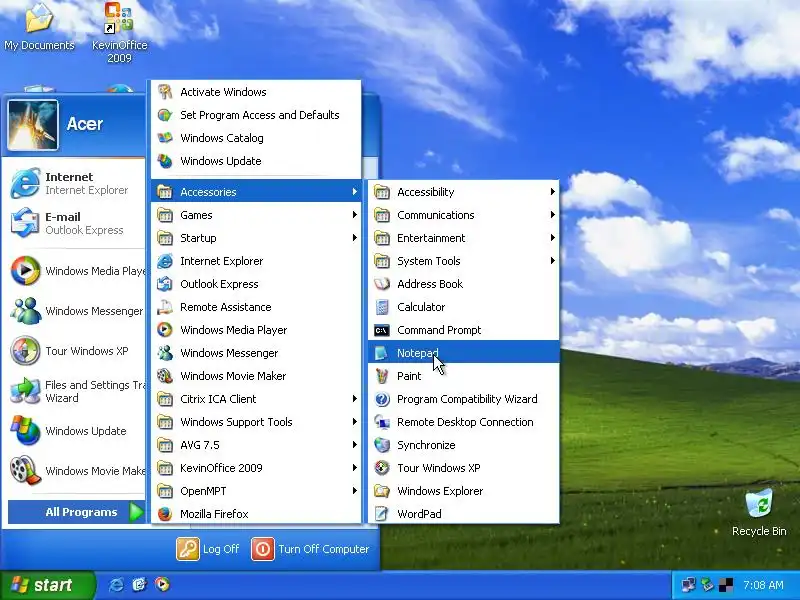The image size is (800, 600).
Task: Click the Synchronize icon
Action: coord(382,445)
